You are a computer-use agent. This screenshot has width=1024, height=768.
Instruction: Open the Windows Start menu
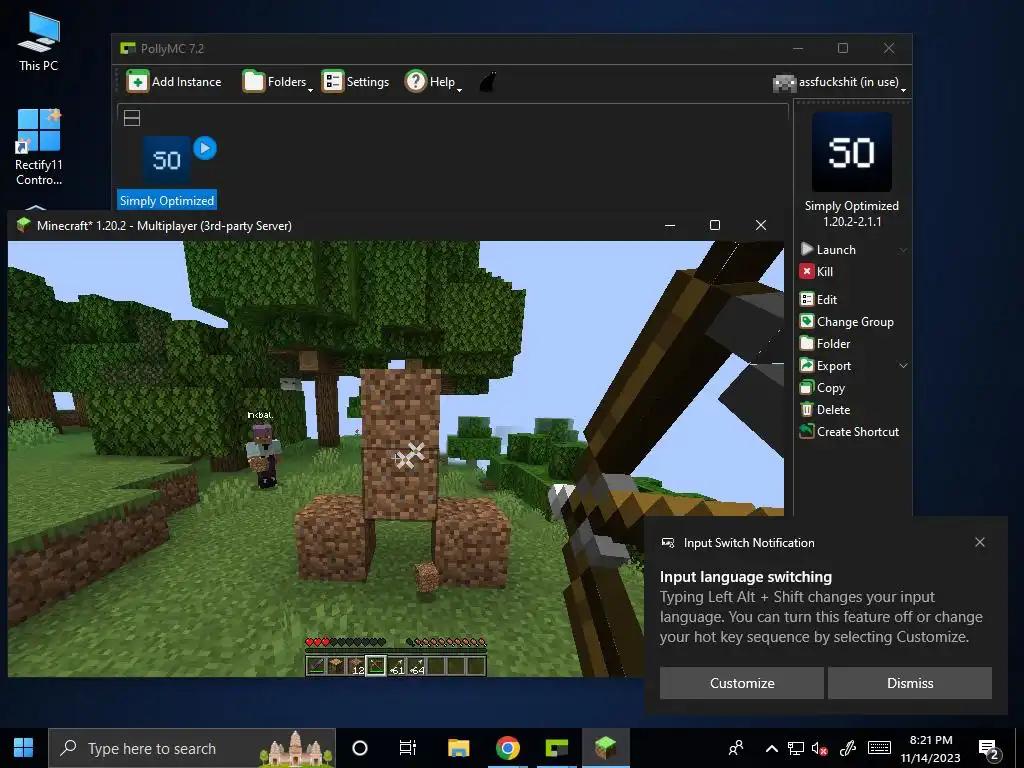pyautogui.click(x=24, y=748)
